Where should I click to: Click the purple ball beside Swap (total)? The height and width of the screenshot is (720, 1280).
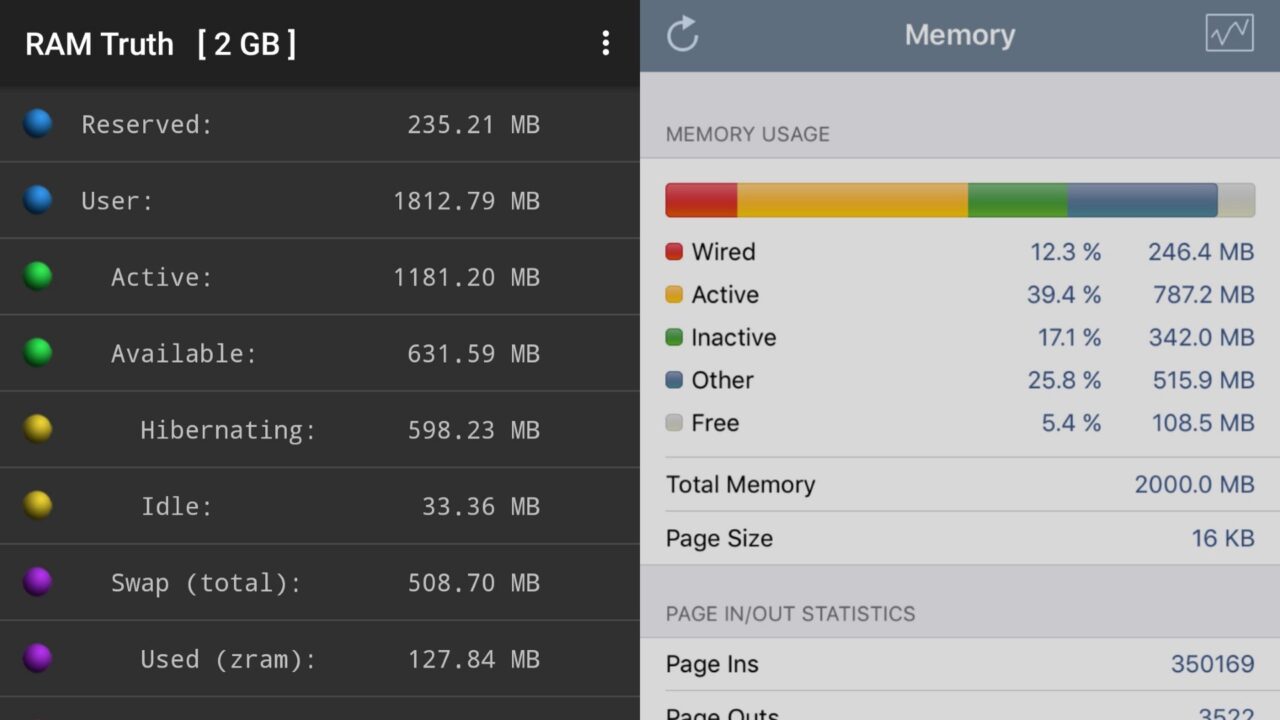(x=38, y=582)
